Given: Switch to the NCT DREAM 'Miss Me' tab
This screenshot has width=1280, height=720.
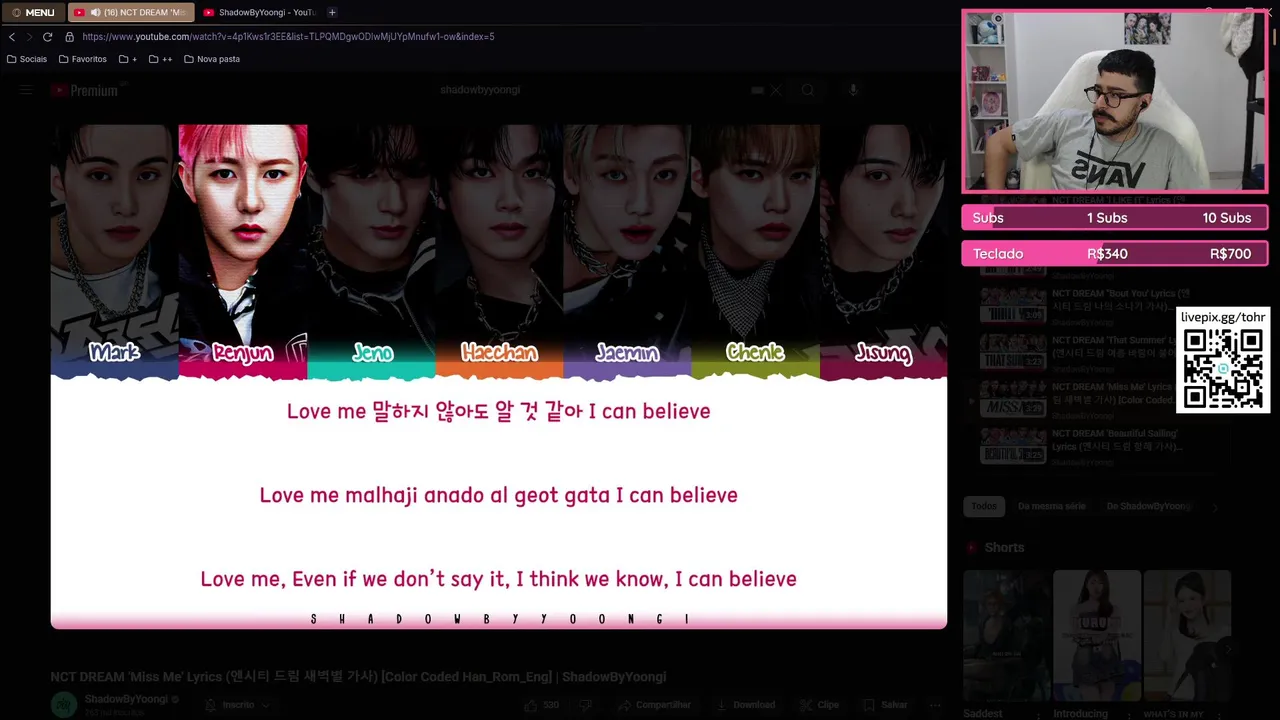Looking at the screenshot, I should pyautogui.click(x=130, y=12).
